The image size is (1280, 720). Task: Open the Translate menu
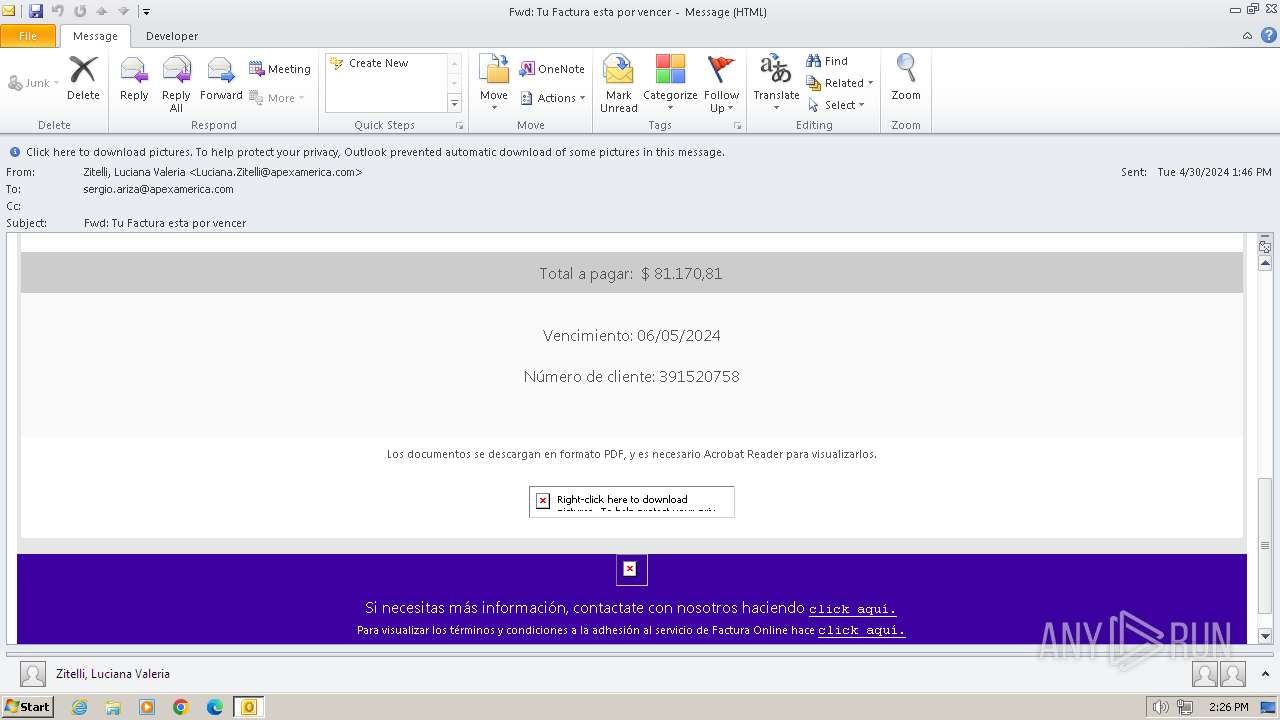(776, 84)
